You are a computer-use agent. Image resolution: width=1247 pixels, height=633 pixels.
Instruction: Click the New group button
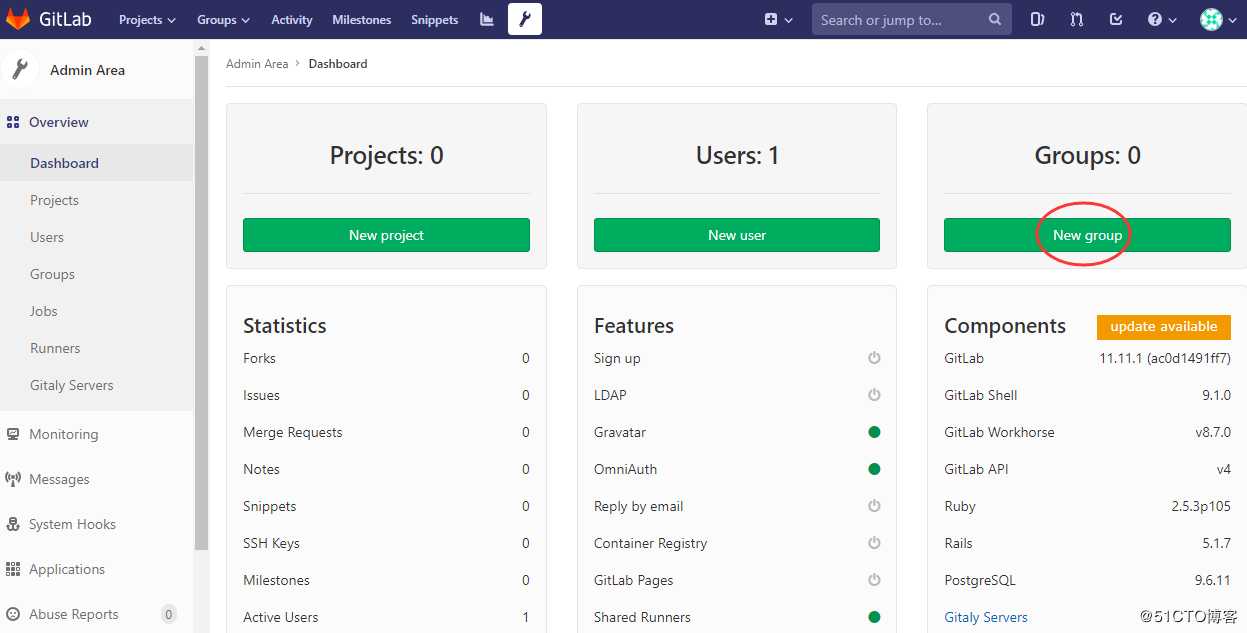[1087, 235]
